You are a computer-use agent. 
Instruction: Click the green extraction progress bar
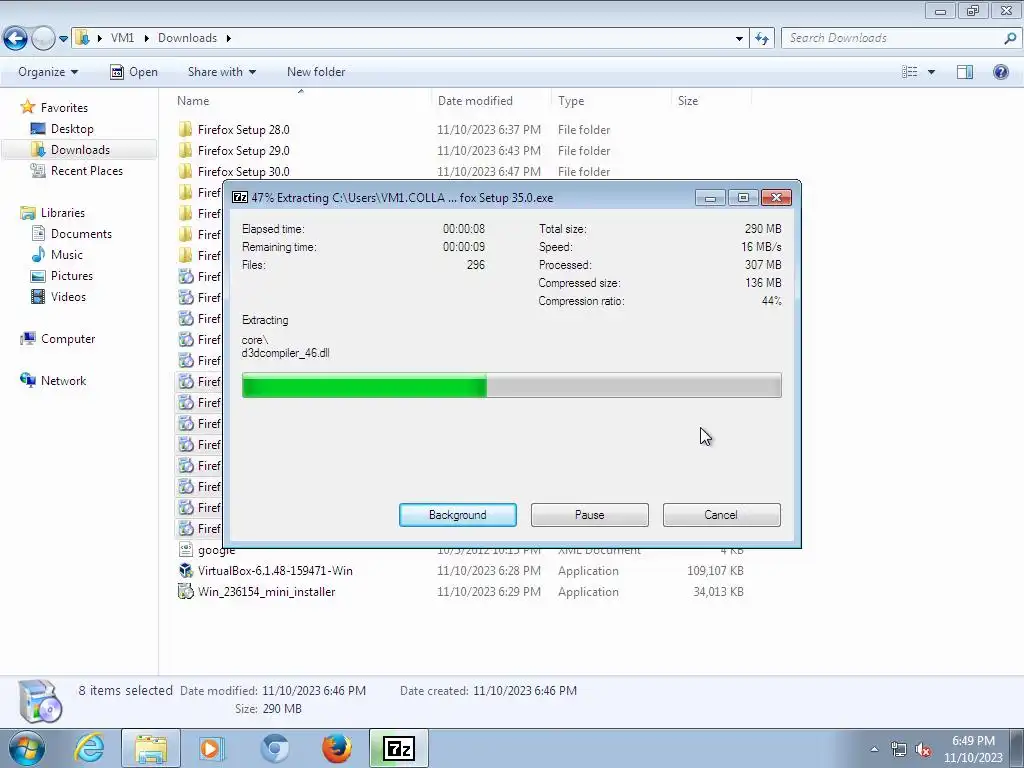511,385
